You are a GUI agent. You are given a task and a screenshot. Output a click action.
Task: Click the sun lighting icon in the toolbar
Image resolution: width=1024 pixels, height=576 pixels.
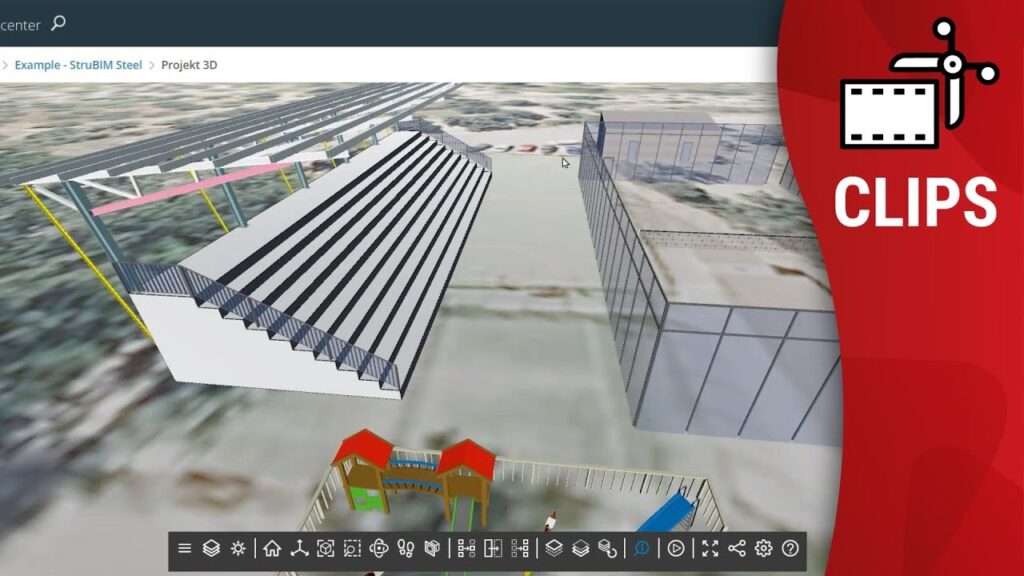[x=238, y=548]
